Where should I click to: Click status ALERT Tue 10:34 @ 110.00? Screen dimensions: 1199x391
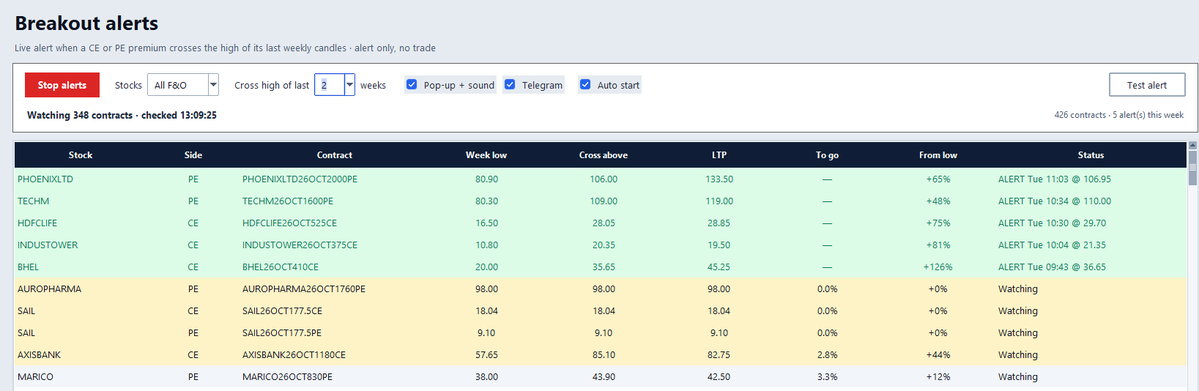(x=1054, y=201)
